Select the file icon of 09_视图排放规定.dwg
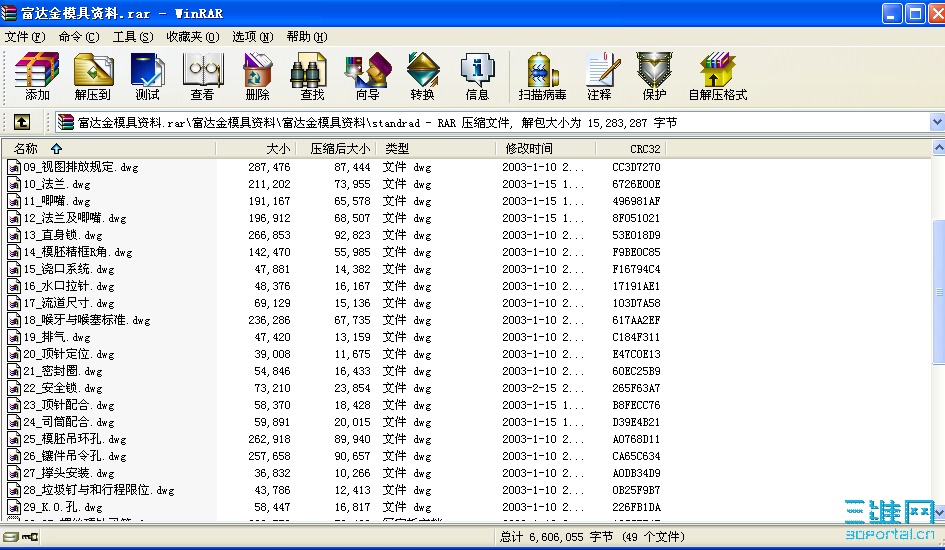The image size is (945, 550). (14, 167)
